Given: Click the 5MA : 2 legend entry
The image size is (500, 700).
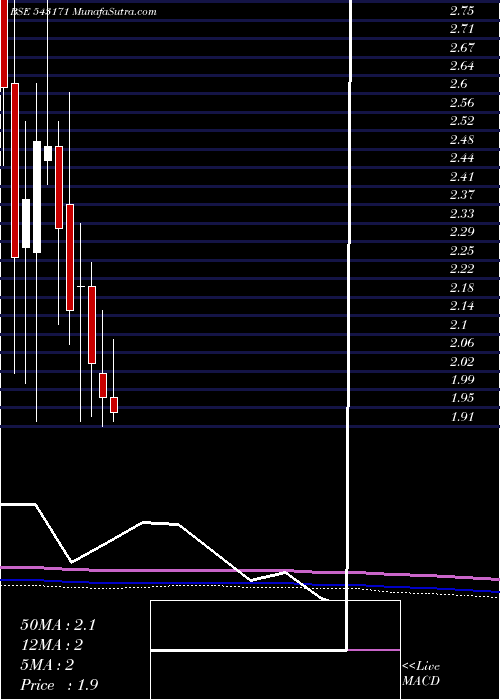Looking at the screenshot, I should pyautogui.click(x=47, y=665).
